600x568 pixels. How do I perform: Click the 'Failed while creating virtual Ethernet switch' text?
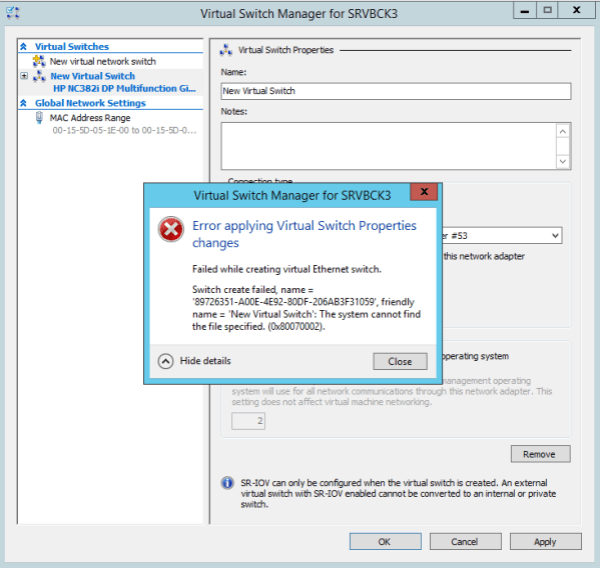[x=287, y=269]
